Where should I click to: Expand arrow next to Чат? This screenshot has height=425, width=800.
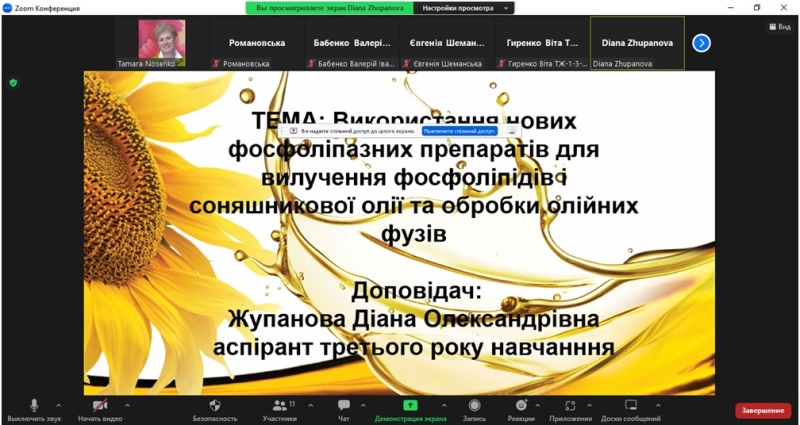(x=363, y=406)
